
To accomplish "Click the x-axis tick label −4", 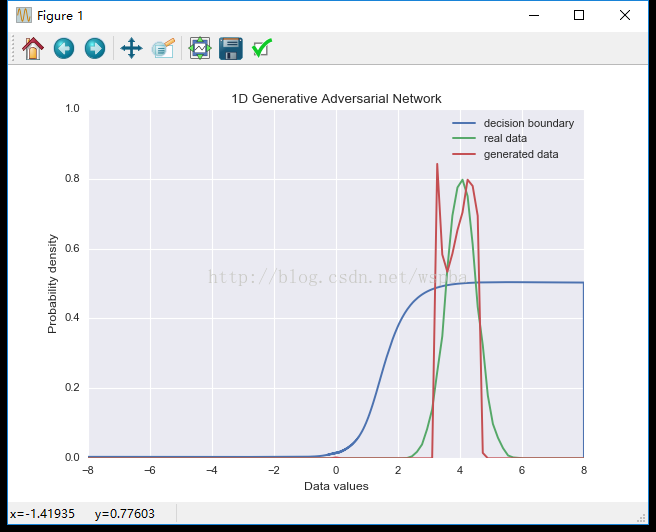I will click(x=212, y=471).
